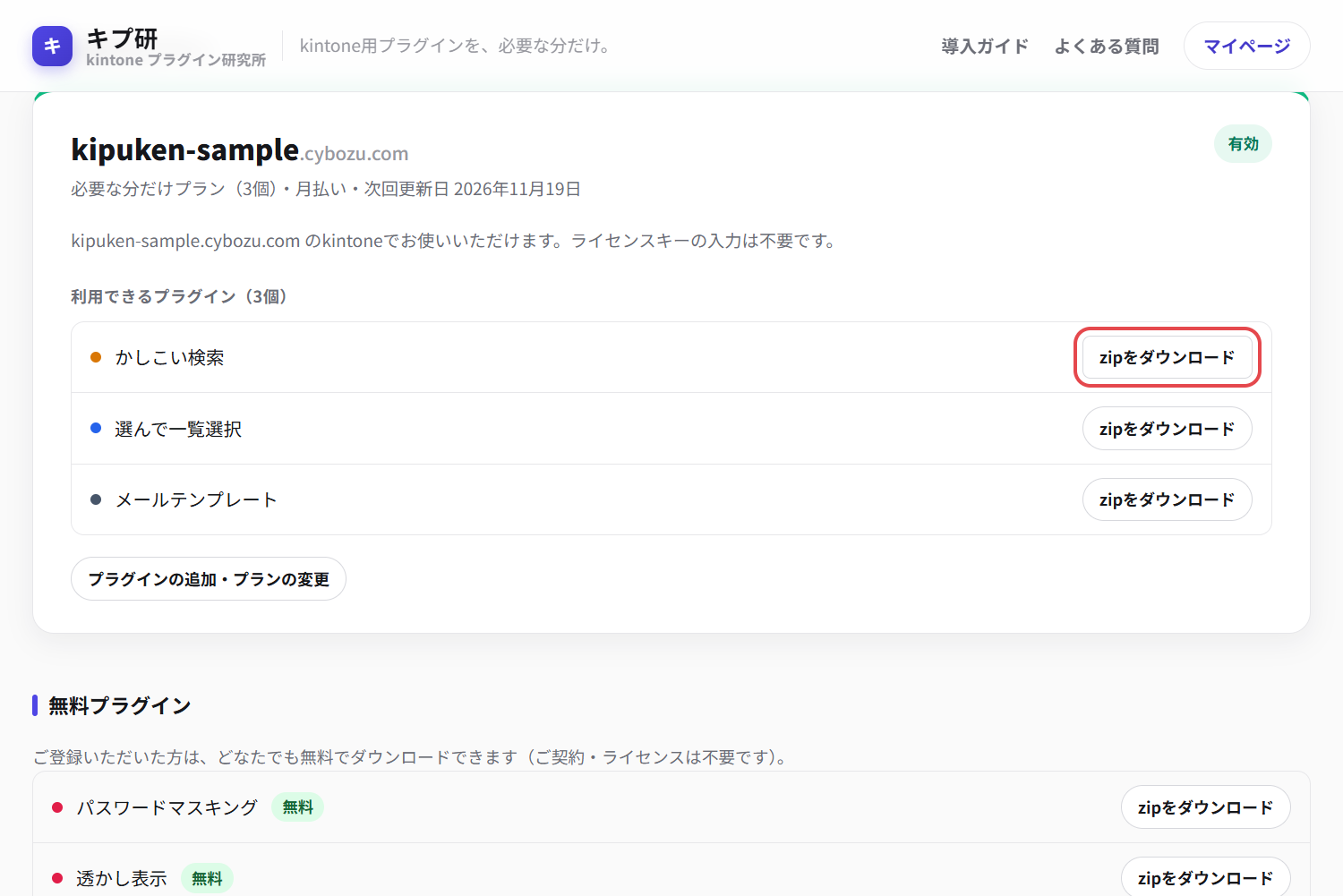The image size is (1343, 896).
Task: Select the 透かし表示 plugin name
Action: [122, 878]
